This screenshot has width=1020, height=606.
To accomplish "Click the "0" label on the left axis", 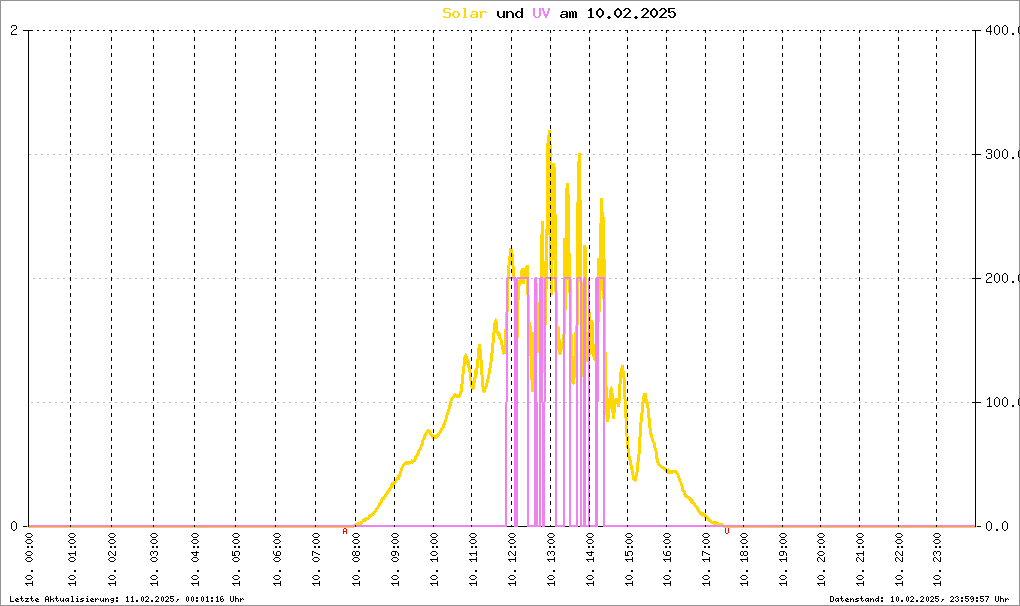I will tap(14, 527).
